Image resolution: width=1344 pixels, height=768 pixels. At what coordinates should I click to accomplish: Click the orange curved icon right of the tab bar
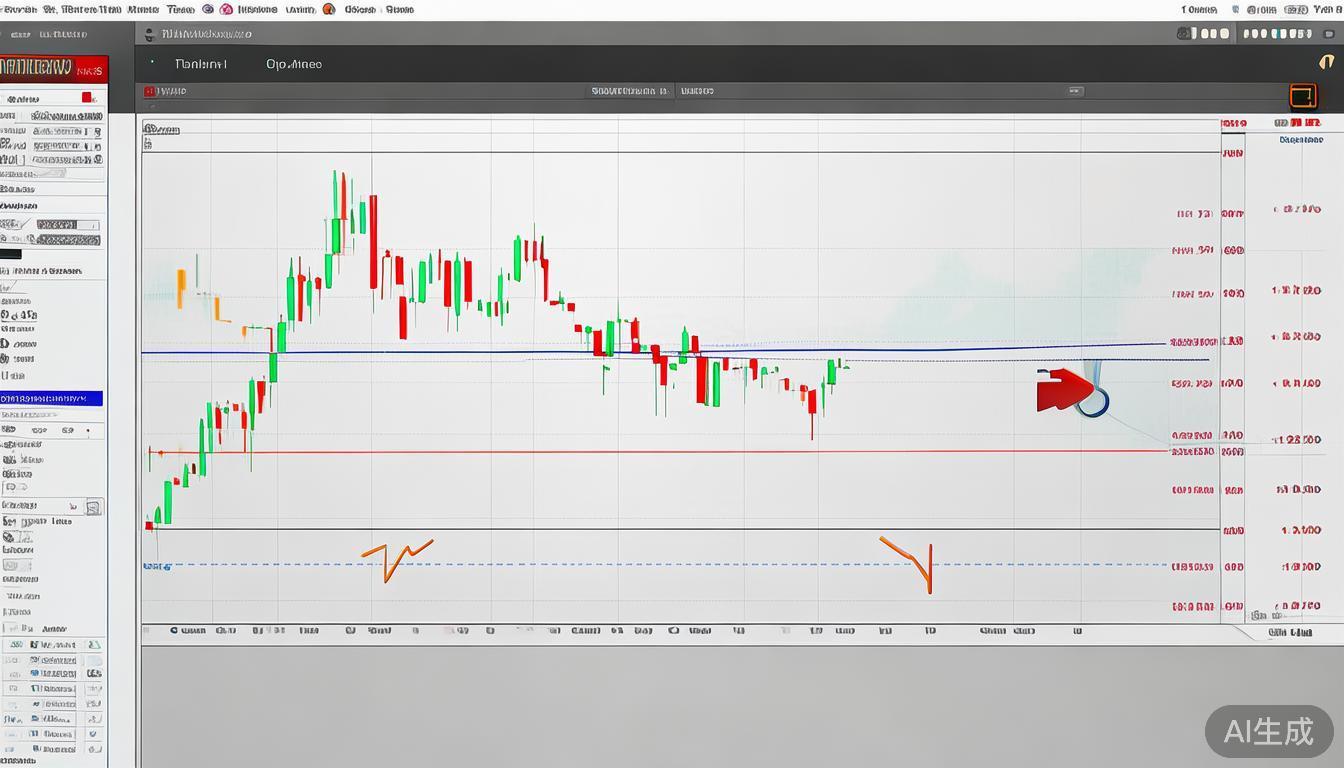click(1327, 63)
